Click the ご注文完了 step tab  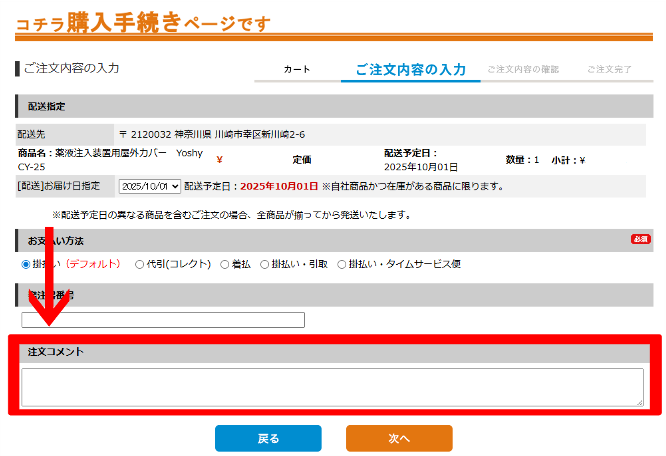coord(609,70)
